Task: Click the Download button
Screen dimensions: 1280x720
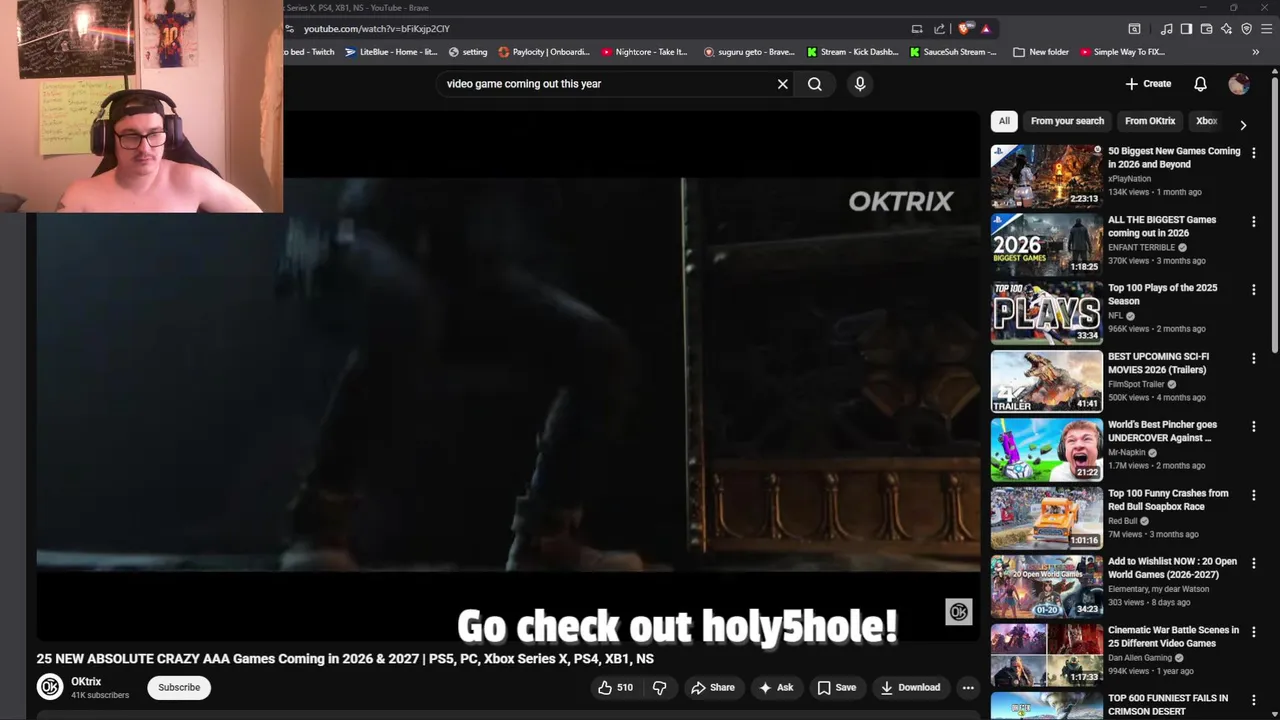Action: pos(910,687)
